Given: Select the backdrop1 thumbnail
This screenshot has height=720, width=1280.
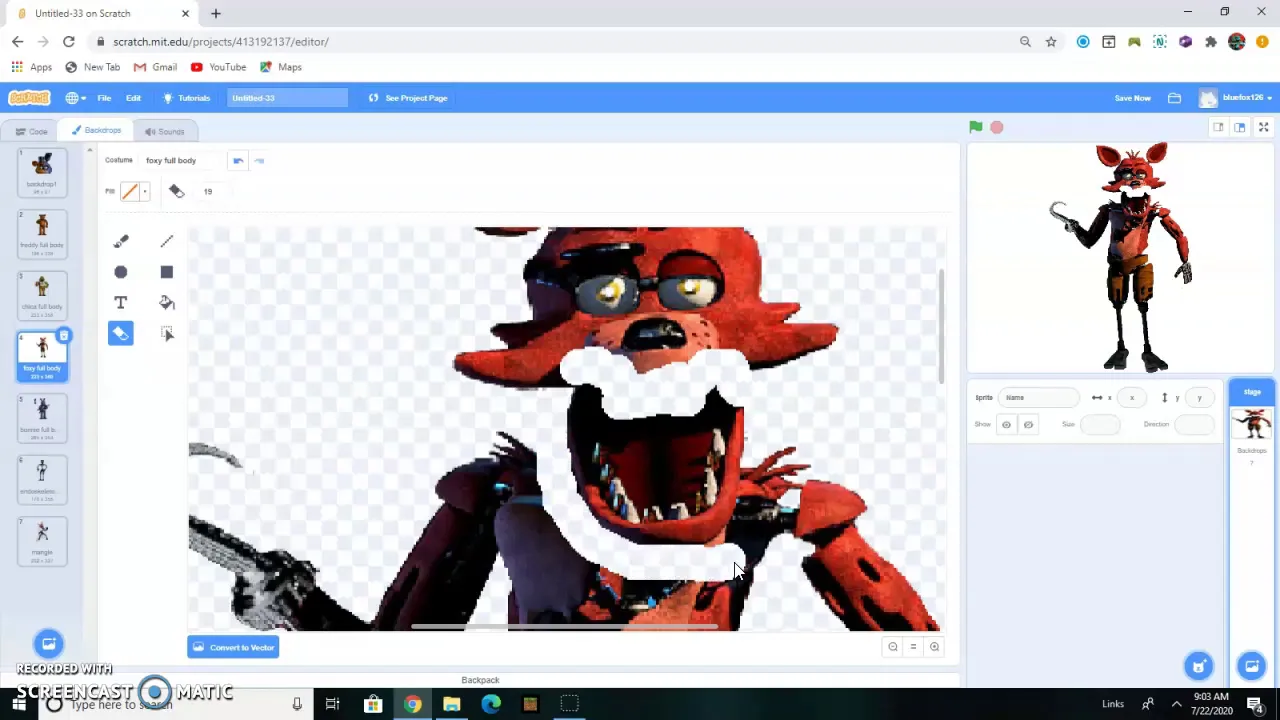Looking at the screenshot, I should tap(42, 172).
